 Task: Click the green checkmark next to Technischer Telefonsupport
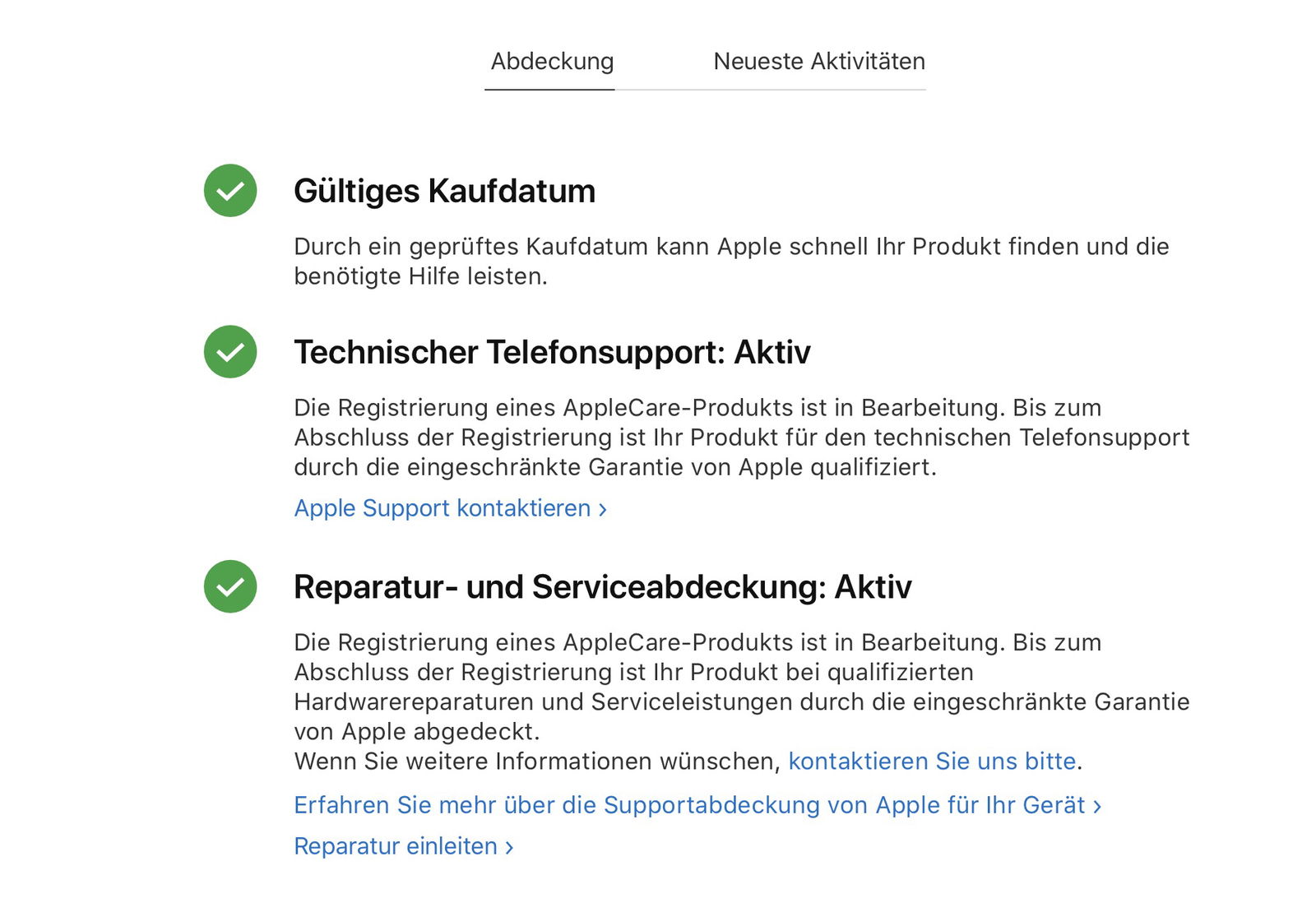click(x=230, y=352)
